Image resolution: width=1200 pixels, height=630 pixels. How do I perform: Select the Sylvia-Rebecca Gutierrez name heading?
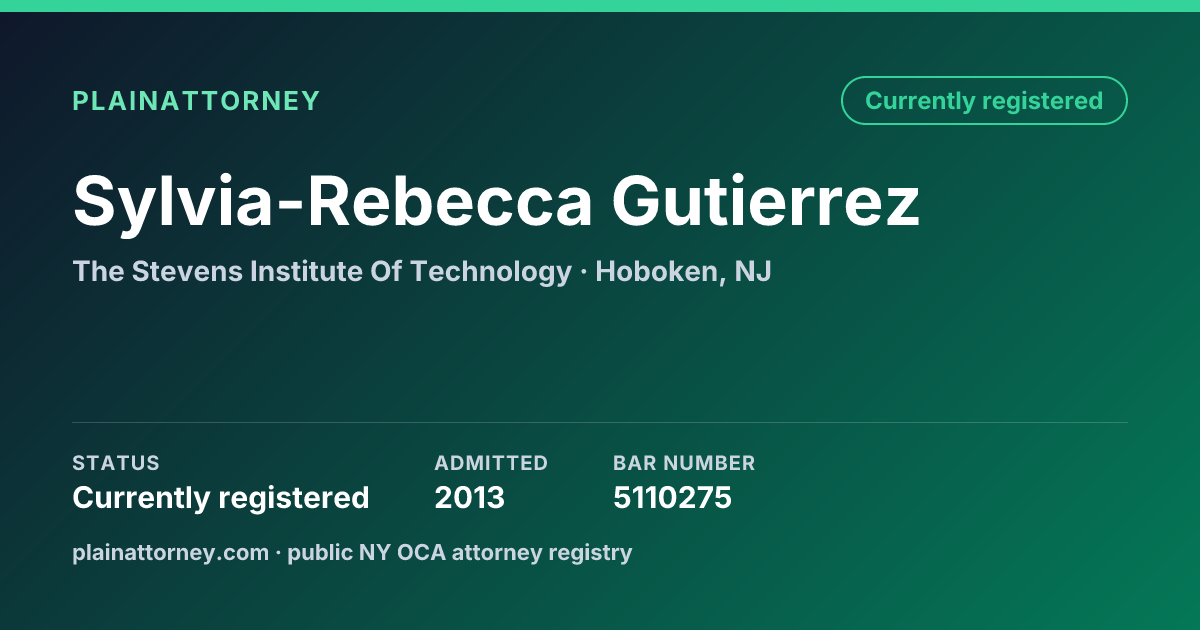496,201
